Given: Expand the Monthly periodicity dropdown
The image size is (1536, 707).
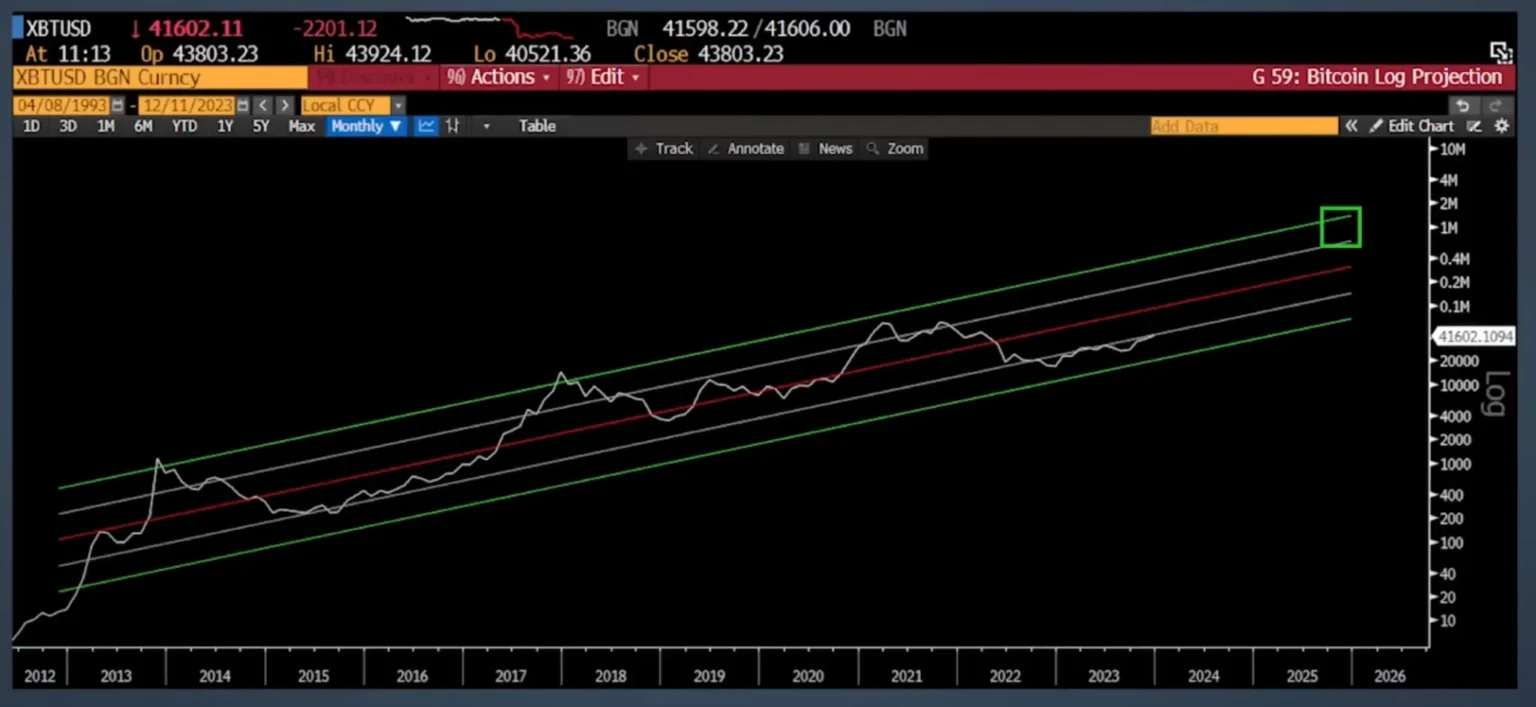Looking at the screenshot, I should pos(366,126).
